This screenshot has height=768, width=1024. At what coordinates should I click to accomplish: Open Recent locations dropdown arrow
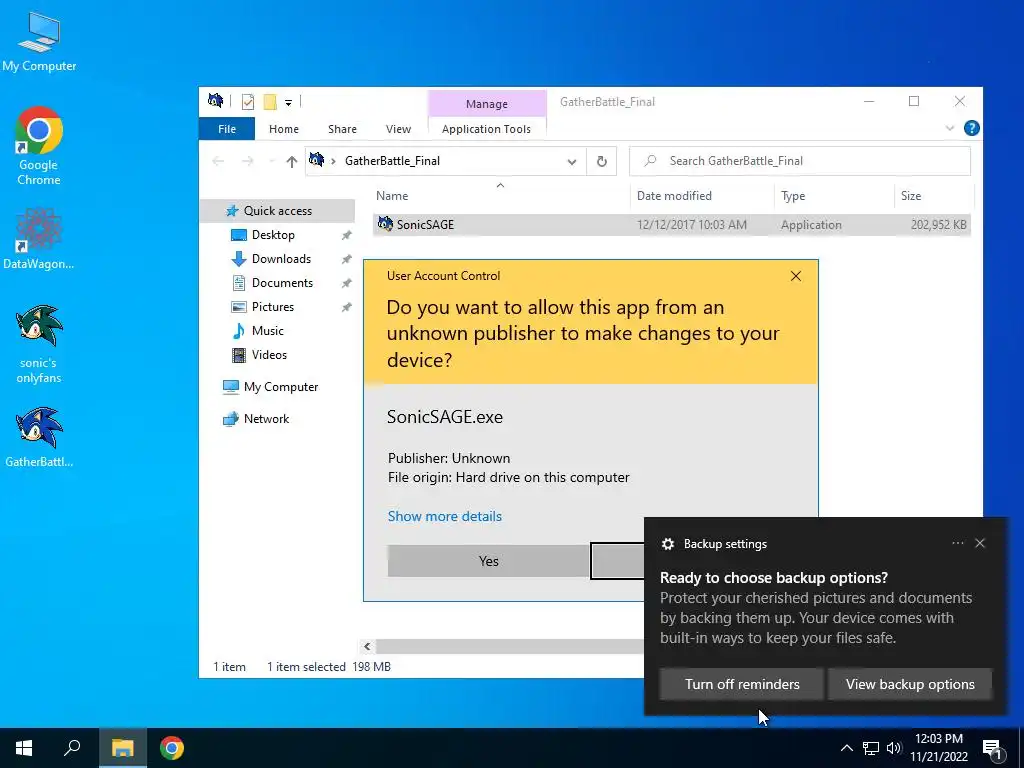tap(271, 161)
